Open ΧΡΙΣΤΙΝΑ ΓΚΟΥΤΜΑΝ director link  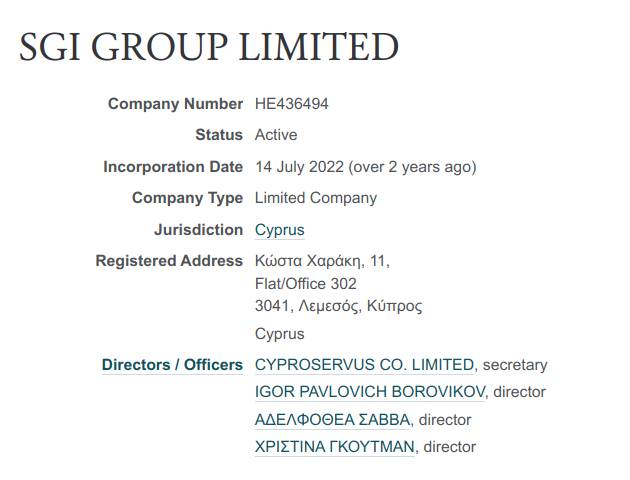point(334,447)
